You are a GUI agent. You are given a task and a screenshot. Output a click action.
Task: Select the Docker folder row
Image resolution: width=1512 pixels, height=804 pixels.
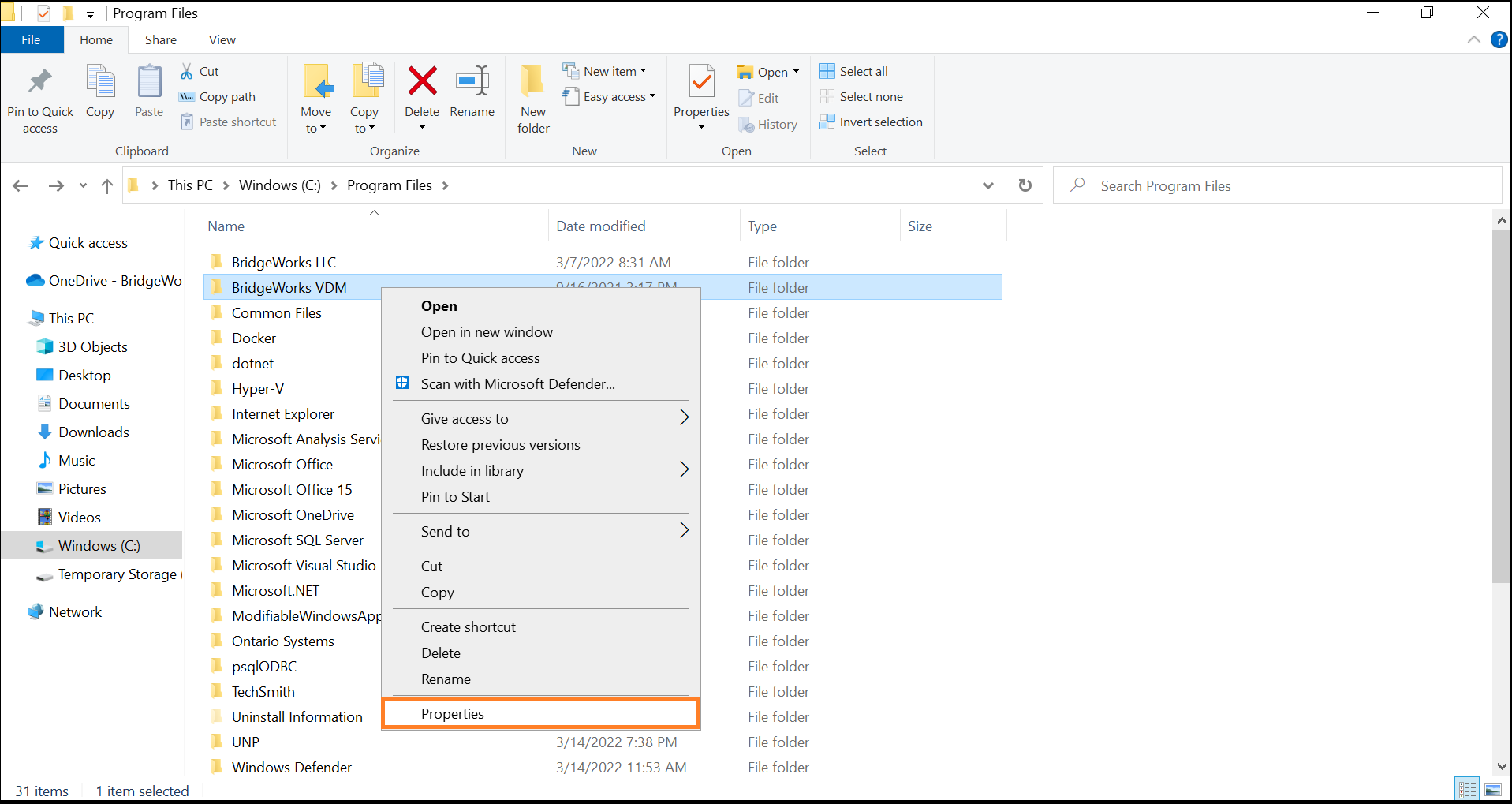click(x=253, y=338)
